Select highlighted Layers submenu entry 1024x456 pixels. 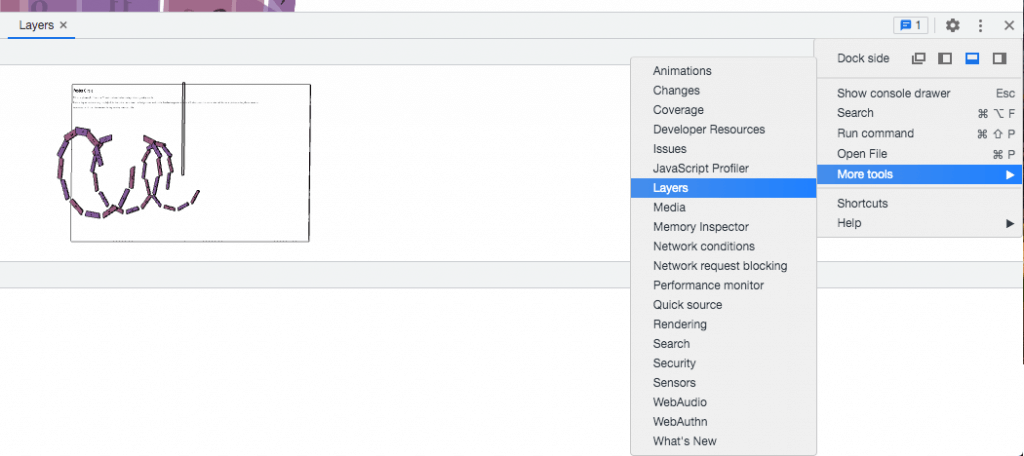point(723,188)
